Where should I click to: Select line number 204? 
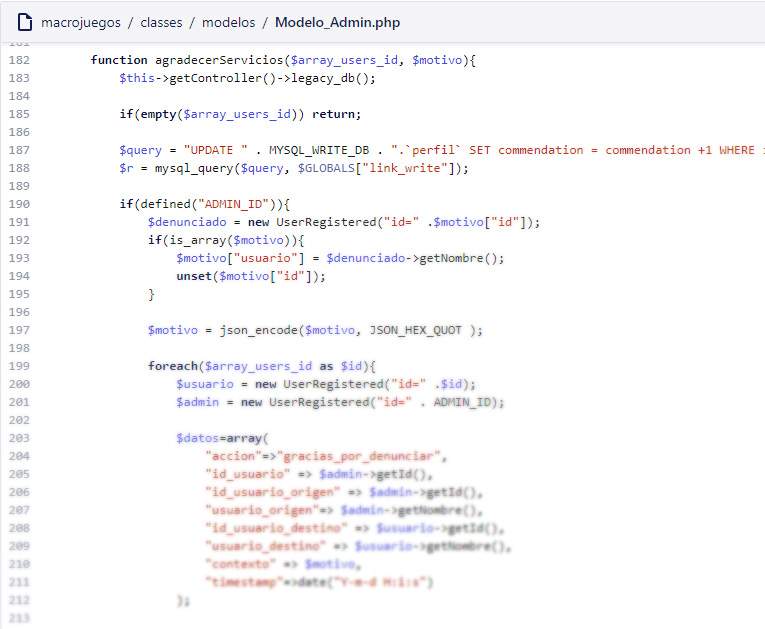click(19, 456)
